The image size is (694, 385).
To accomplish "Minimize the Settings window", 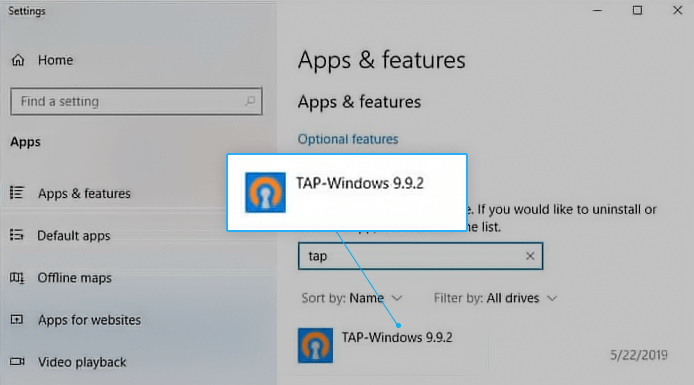I will 598,10.
